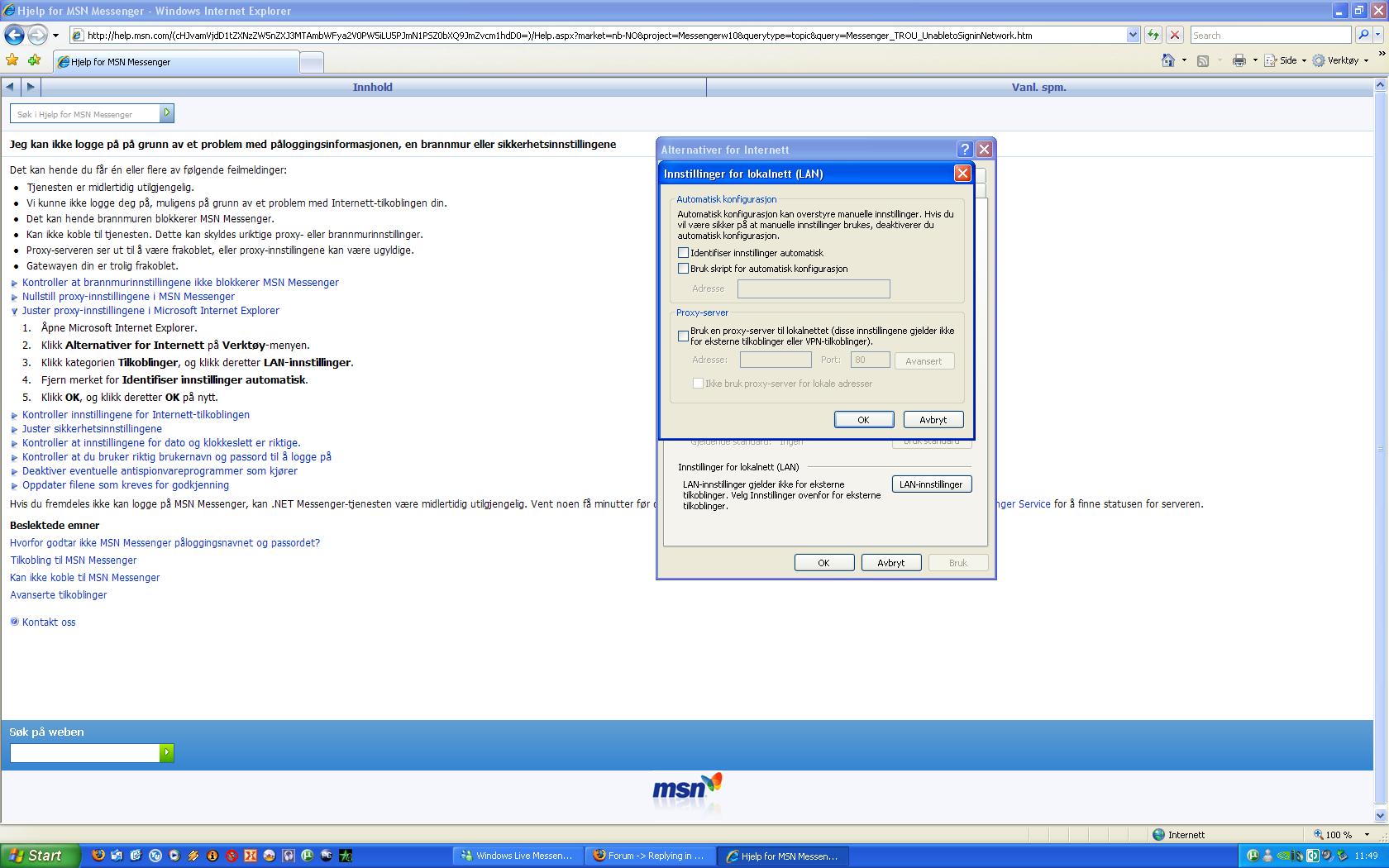Switch to Innhold tab
The width and height of the screenshot is (1389, 868).
coord(373,87)
